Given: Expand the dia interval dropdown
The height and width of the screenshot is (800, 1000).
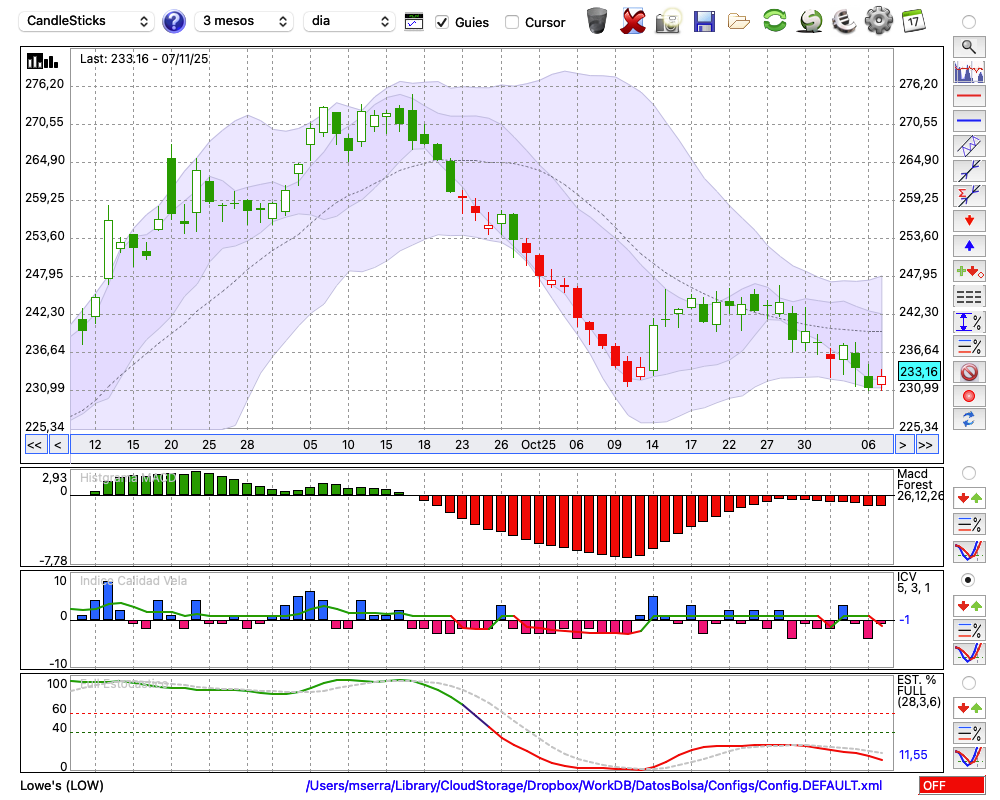Looking at the screenshot, I should (x=349, y=21).
